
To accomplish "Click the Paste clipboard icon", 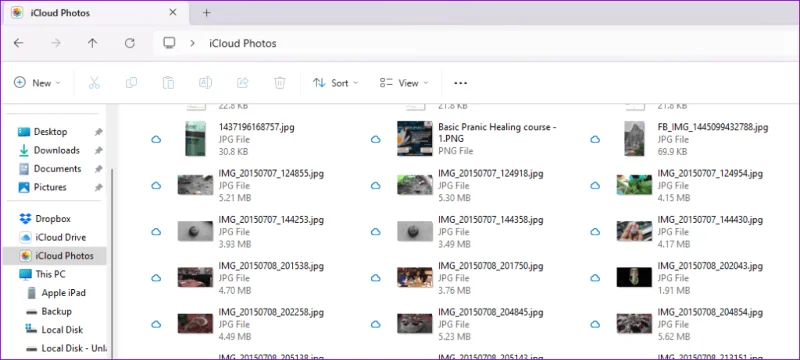I will click(168, 83).
